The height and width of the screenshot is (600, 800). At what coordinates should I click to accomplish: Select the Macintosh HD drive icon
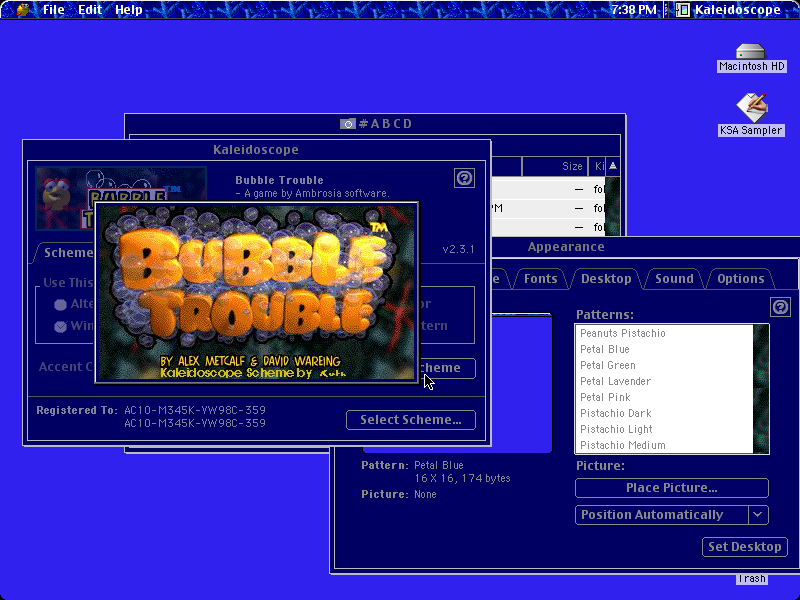click(x=751, y=52)
